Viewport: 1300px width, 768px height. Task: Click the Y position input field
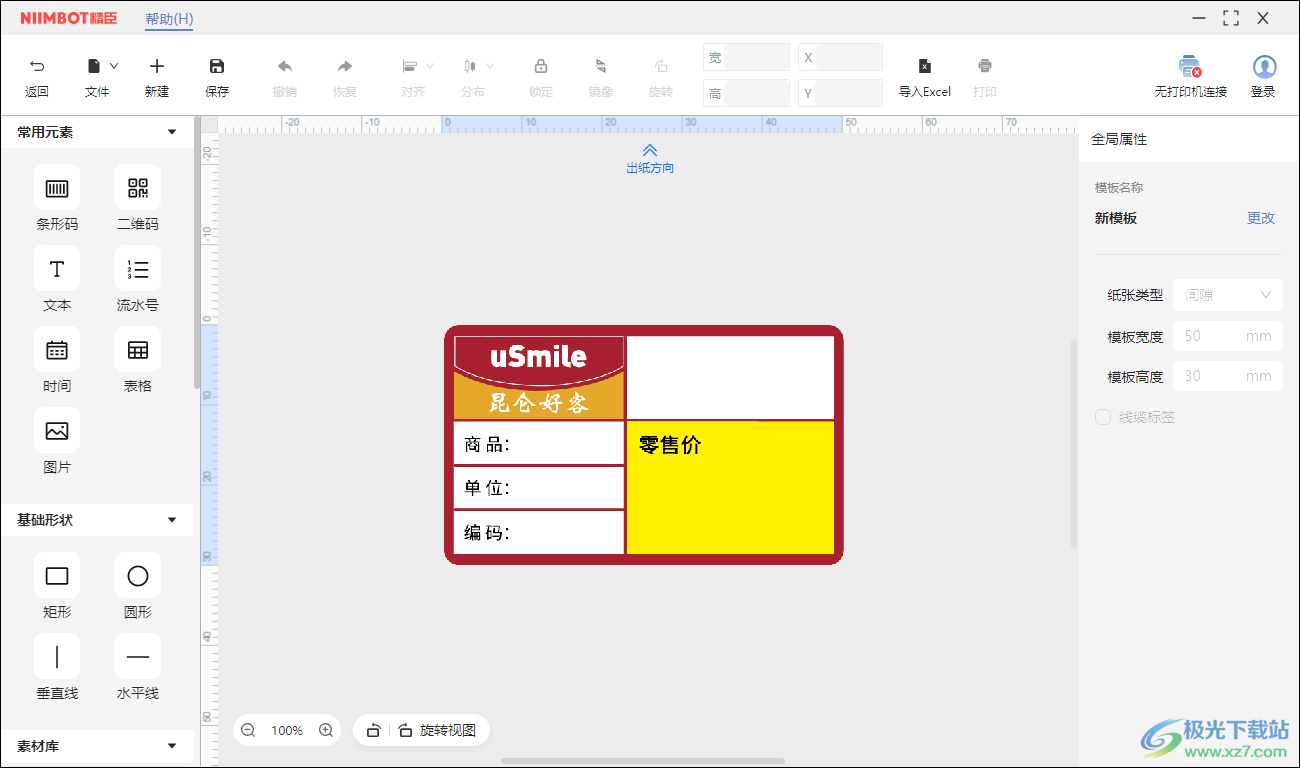point(849,93)
